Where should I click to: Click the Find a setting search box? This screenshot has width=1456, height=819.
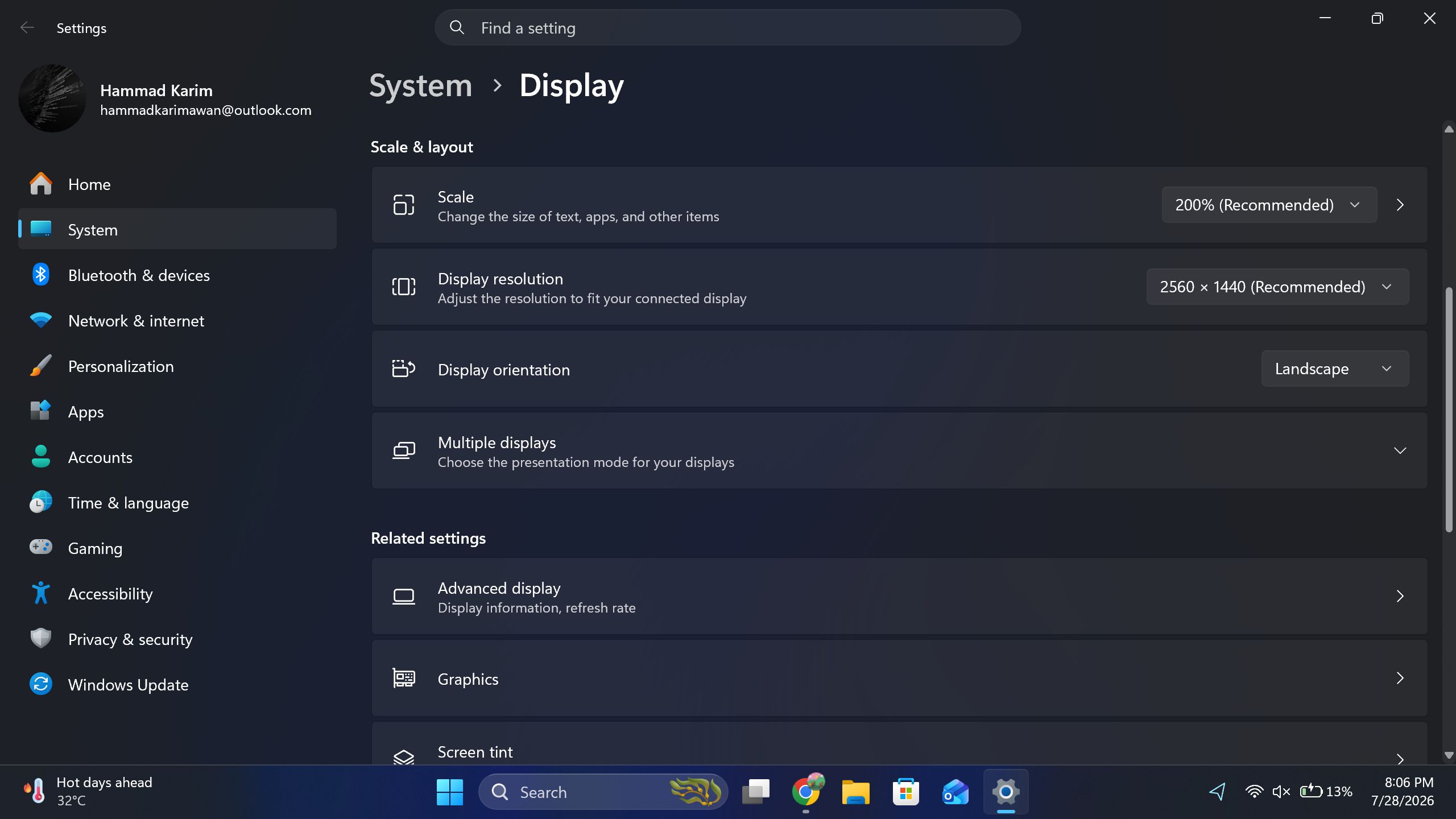(727, 27)
